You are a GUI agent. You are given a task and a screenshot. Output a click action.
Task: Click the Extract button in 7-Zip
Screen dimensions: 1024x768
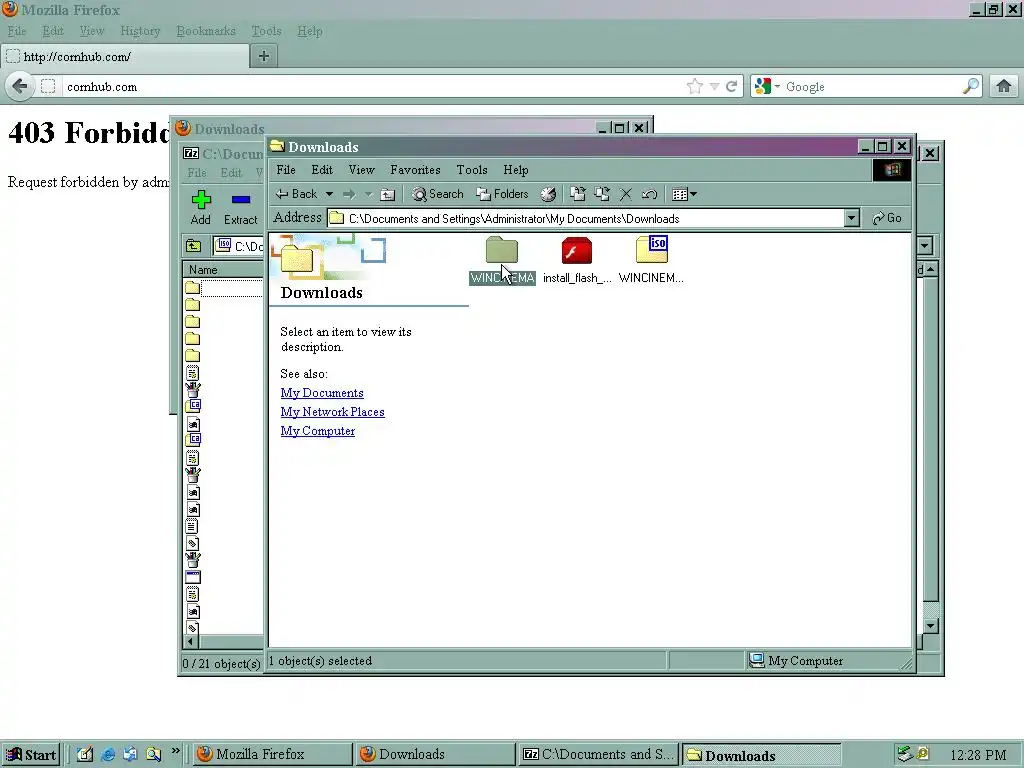coord(240,208)
